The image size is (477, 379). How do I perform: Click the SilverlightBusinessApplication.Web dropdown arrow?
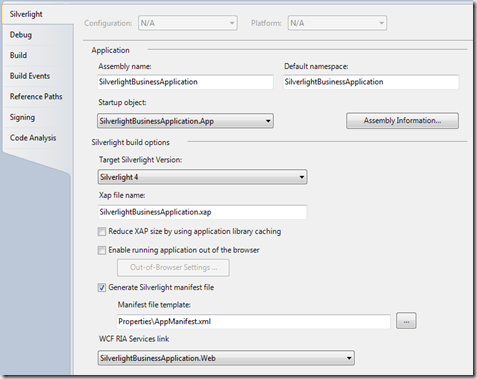point(349,358)
